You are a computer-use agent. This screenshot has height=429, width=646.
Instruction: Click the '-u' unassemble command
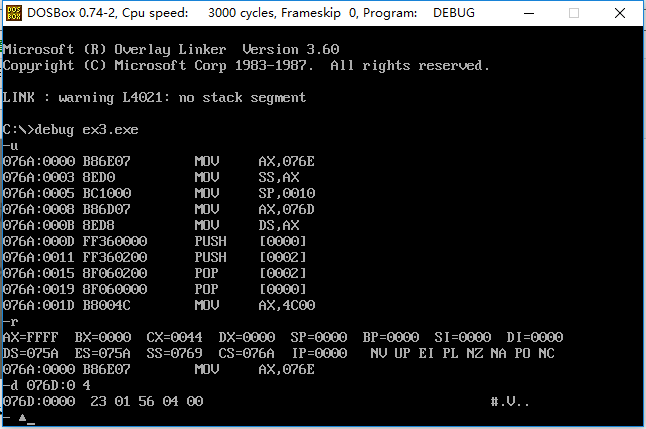click(10, 146)
